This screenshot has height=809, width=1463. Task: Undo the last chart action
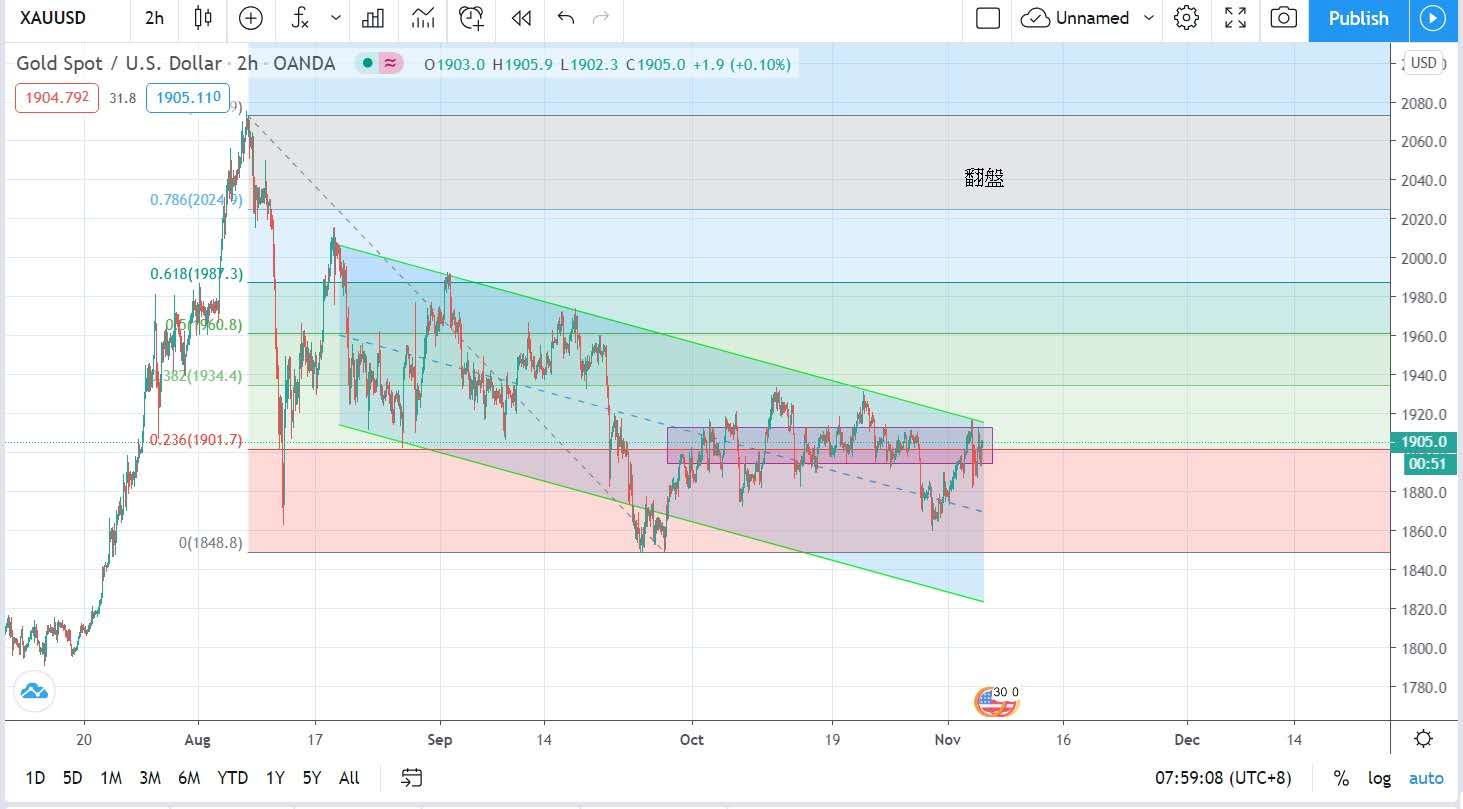pyautogui.click(x=566, y=18)
